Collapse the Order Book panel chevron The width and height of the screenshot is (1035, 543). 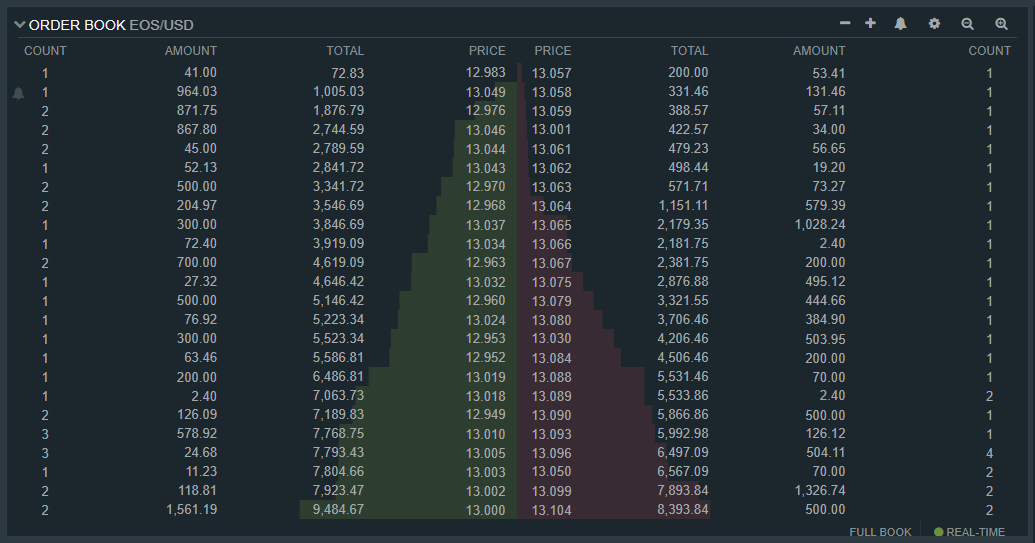[20, 25]
